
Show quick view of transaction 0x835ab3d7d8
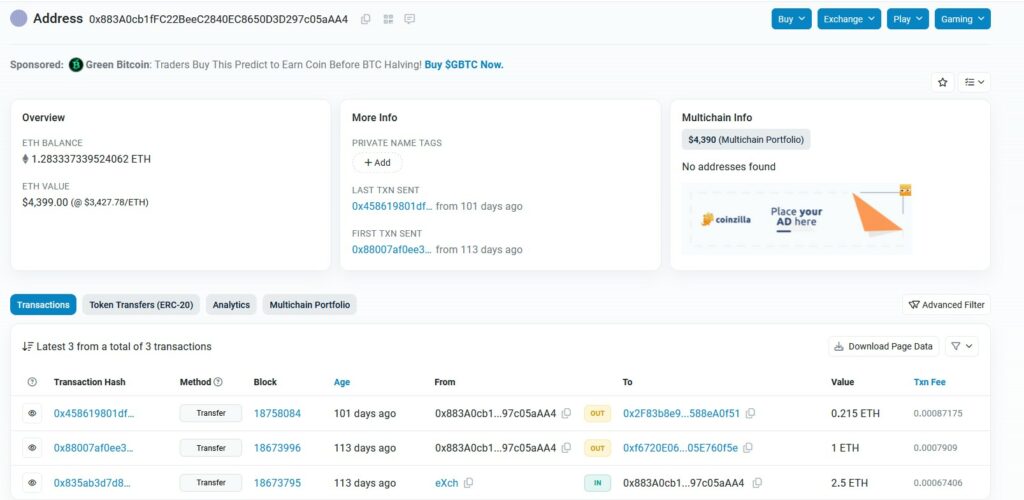[x=32, y=483]
